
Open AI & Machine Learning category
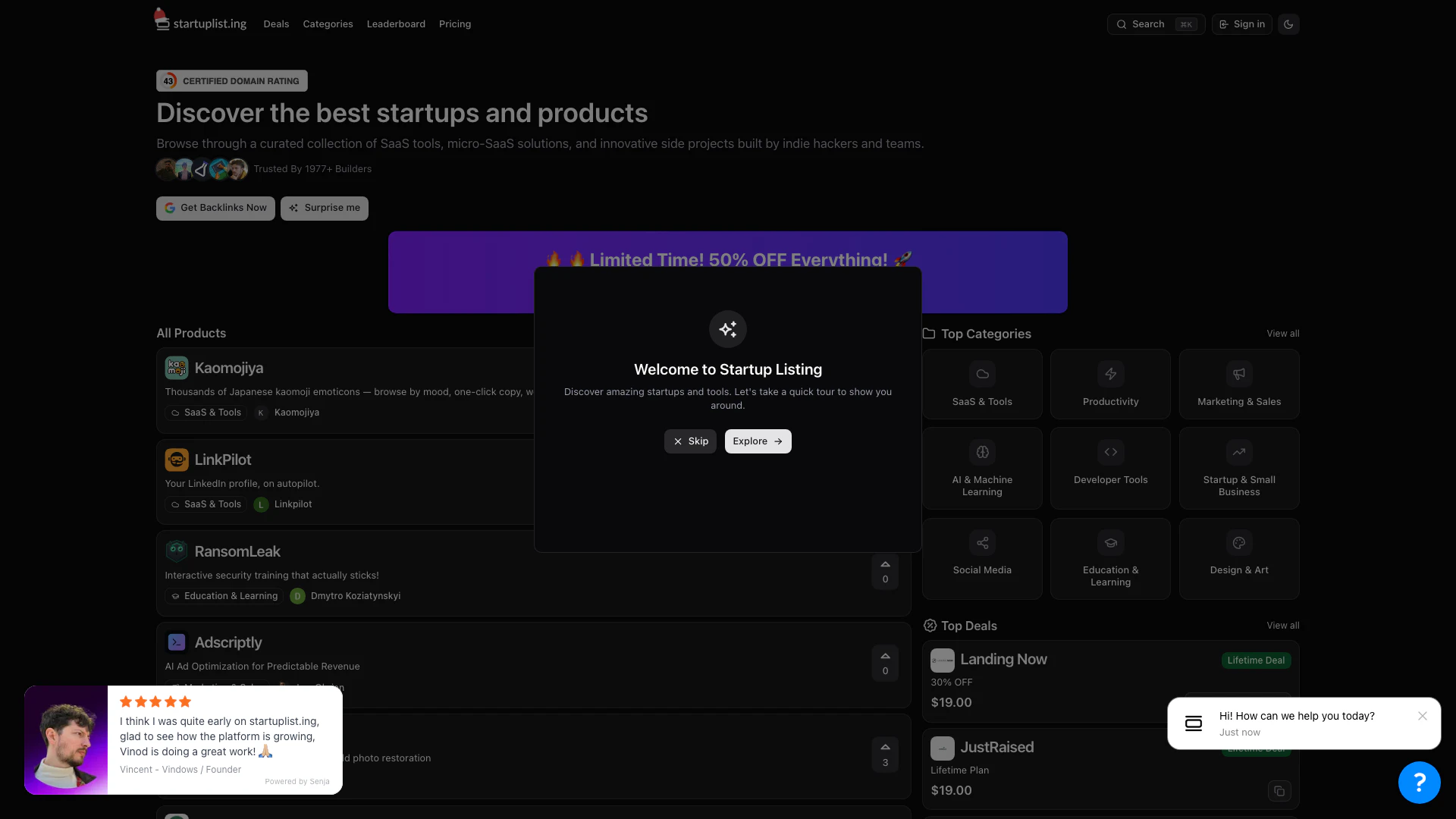point(982,468)
